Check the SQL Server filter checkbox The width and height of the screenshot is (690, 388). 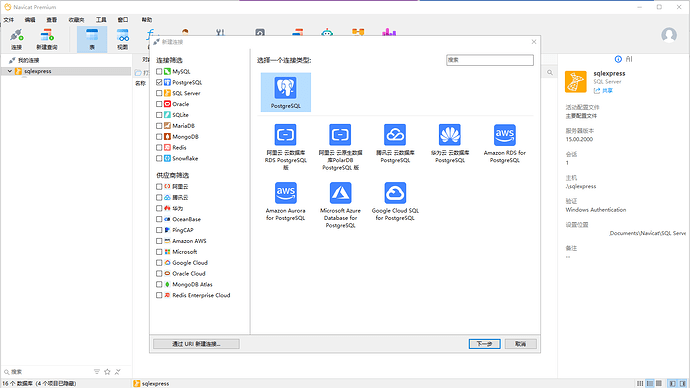pyautogui.click(x=159, y=93)
